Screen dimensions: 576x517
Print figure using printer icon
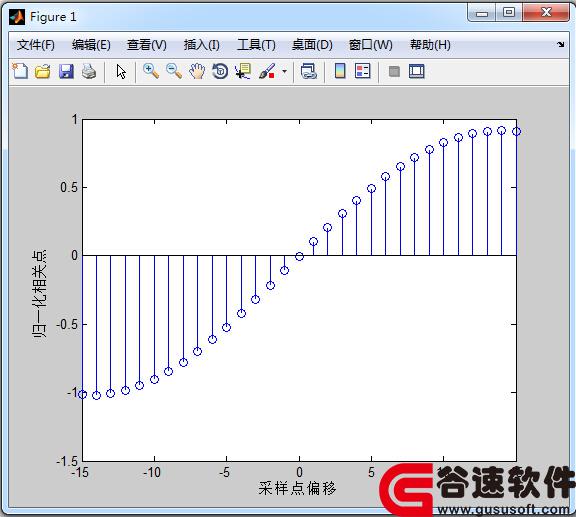tap(89, 71)
